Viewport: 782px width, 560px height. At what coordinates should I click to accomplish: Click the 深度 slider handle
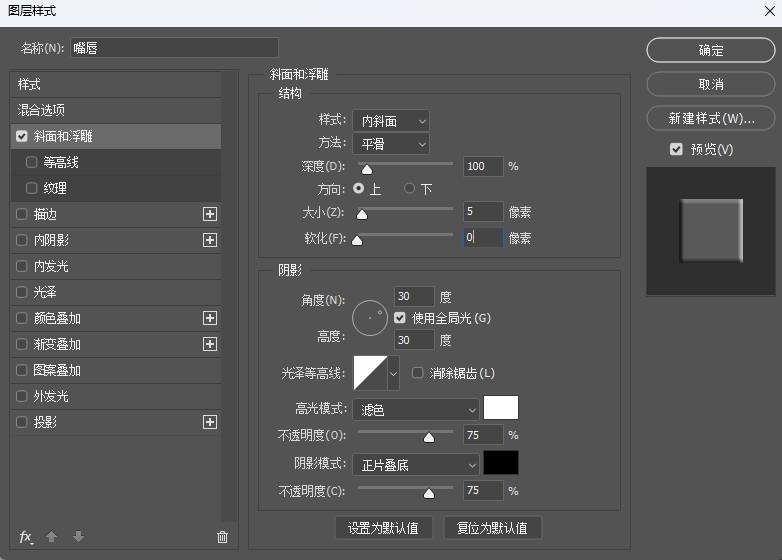(x=367, y=170)
